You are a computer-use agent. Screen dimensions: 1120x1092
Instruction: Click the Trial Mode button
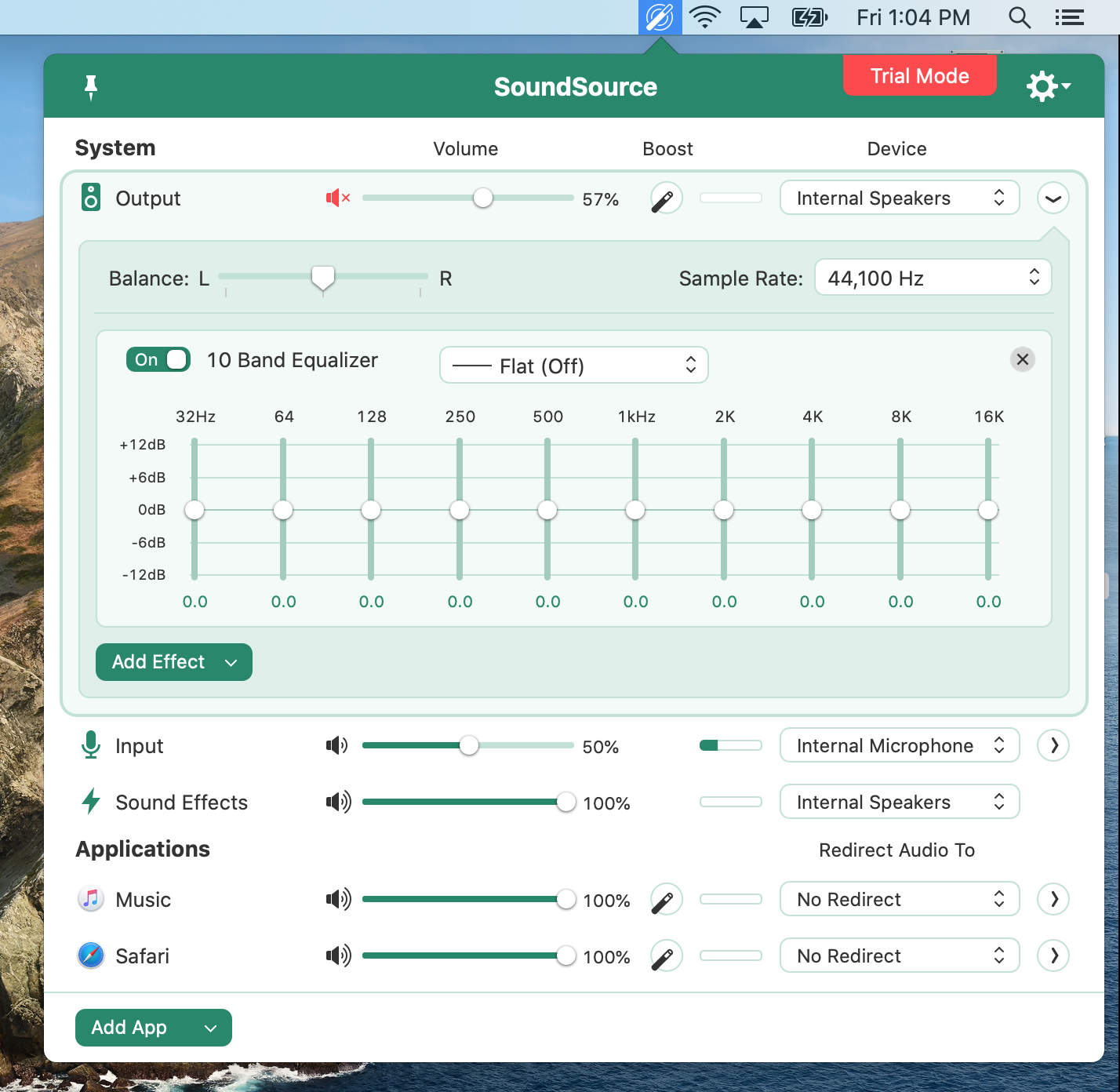(920, 75)
